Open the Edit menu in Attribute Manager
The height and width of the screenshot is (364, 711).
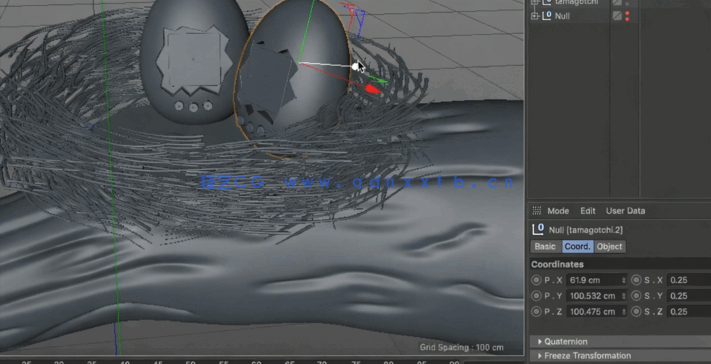pos(588,211)
